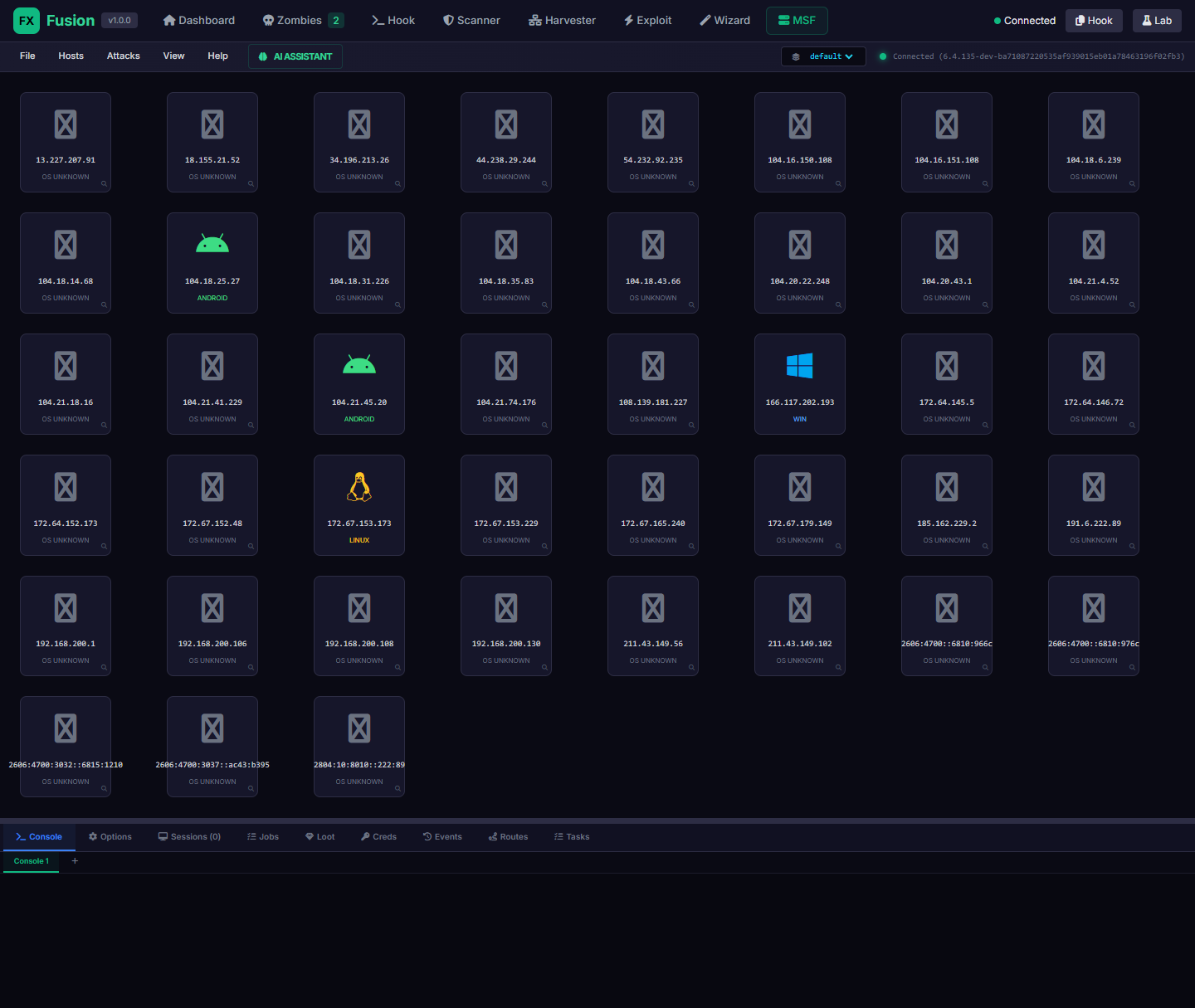Open the Exploit section

click(647, 21)
